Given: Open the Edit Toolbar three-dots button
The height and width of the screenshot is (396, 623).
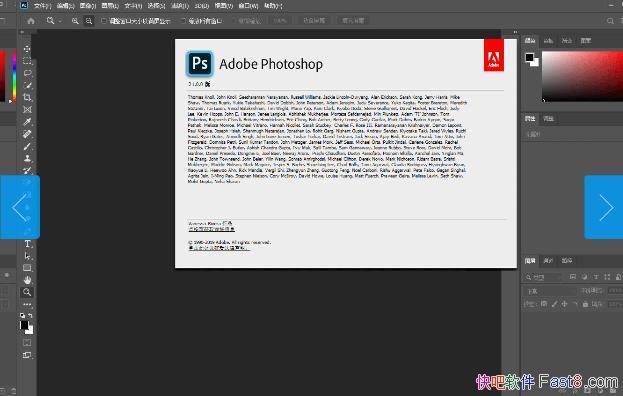Looking at the screenshot, I should point(27,304).
